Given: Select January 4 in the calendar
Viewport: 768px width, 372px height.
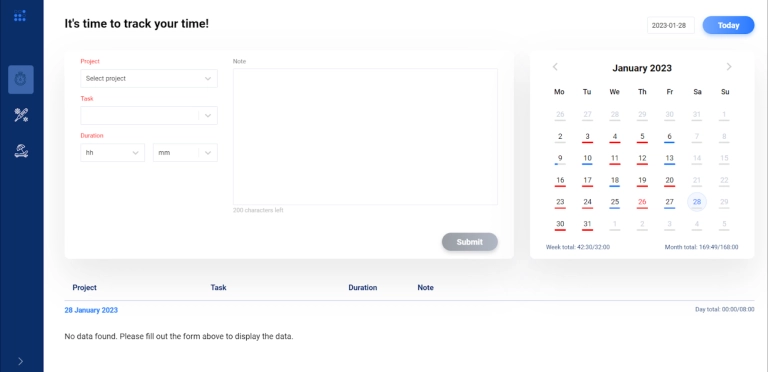Looking at the screenshot, I should pos(615,137).
